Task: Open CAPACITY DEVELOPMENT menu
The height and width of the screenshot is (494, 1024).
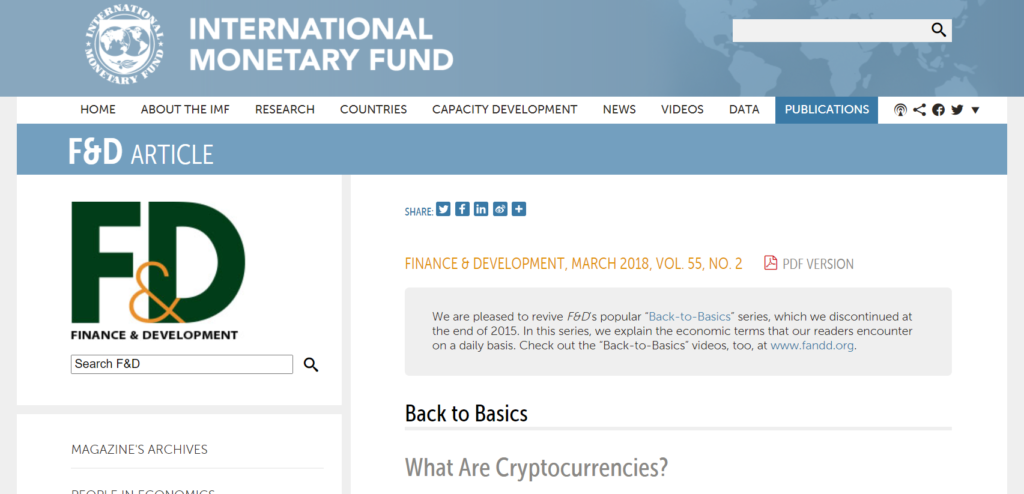Action: point(505,110)
